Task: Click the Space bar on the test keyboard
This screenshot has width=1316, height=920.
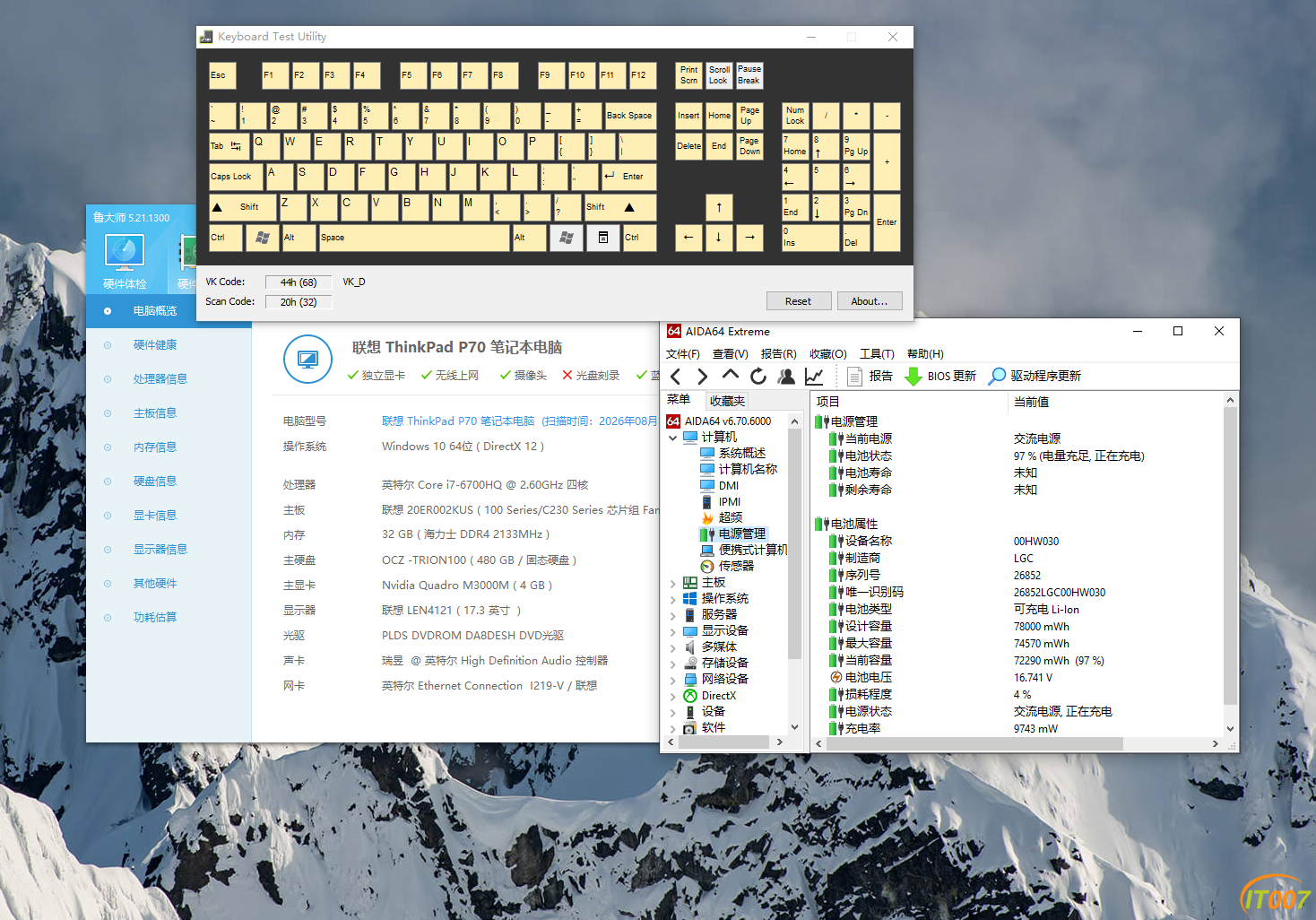Action: click(414, 238)
